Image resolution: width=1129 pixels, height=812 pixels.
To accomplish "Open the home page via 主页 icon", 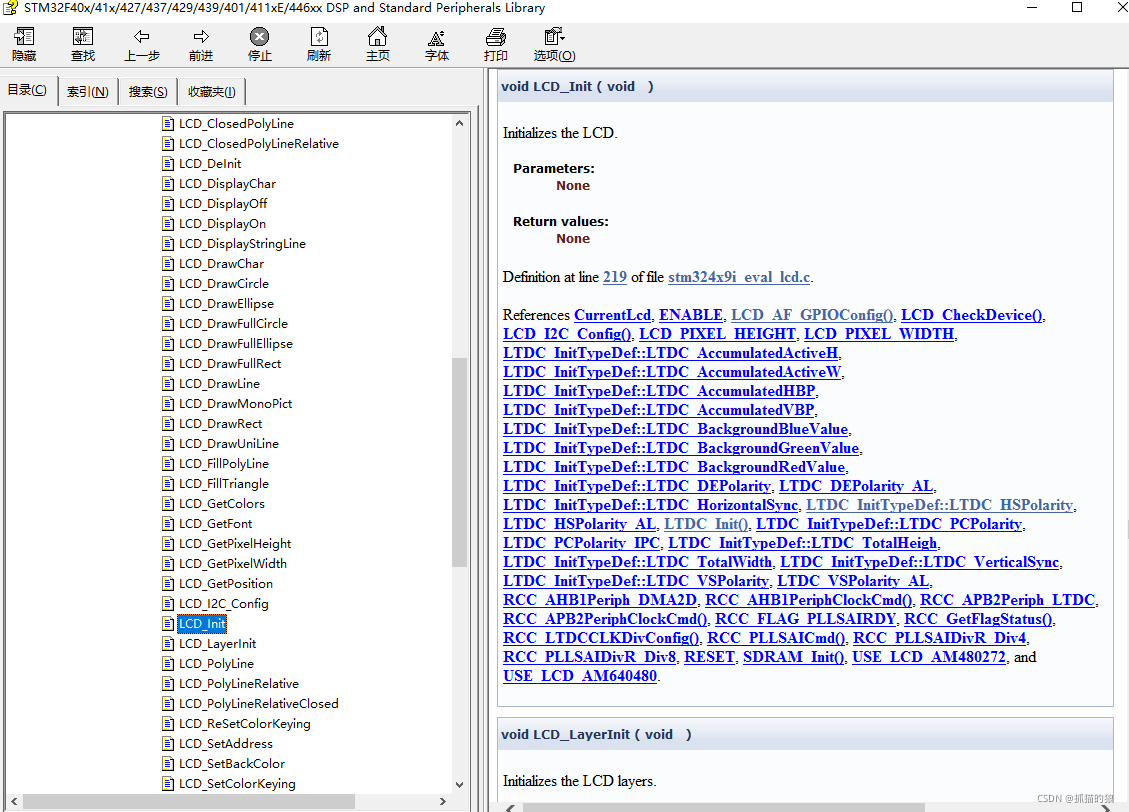I will (x=377, y=37).
